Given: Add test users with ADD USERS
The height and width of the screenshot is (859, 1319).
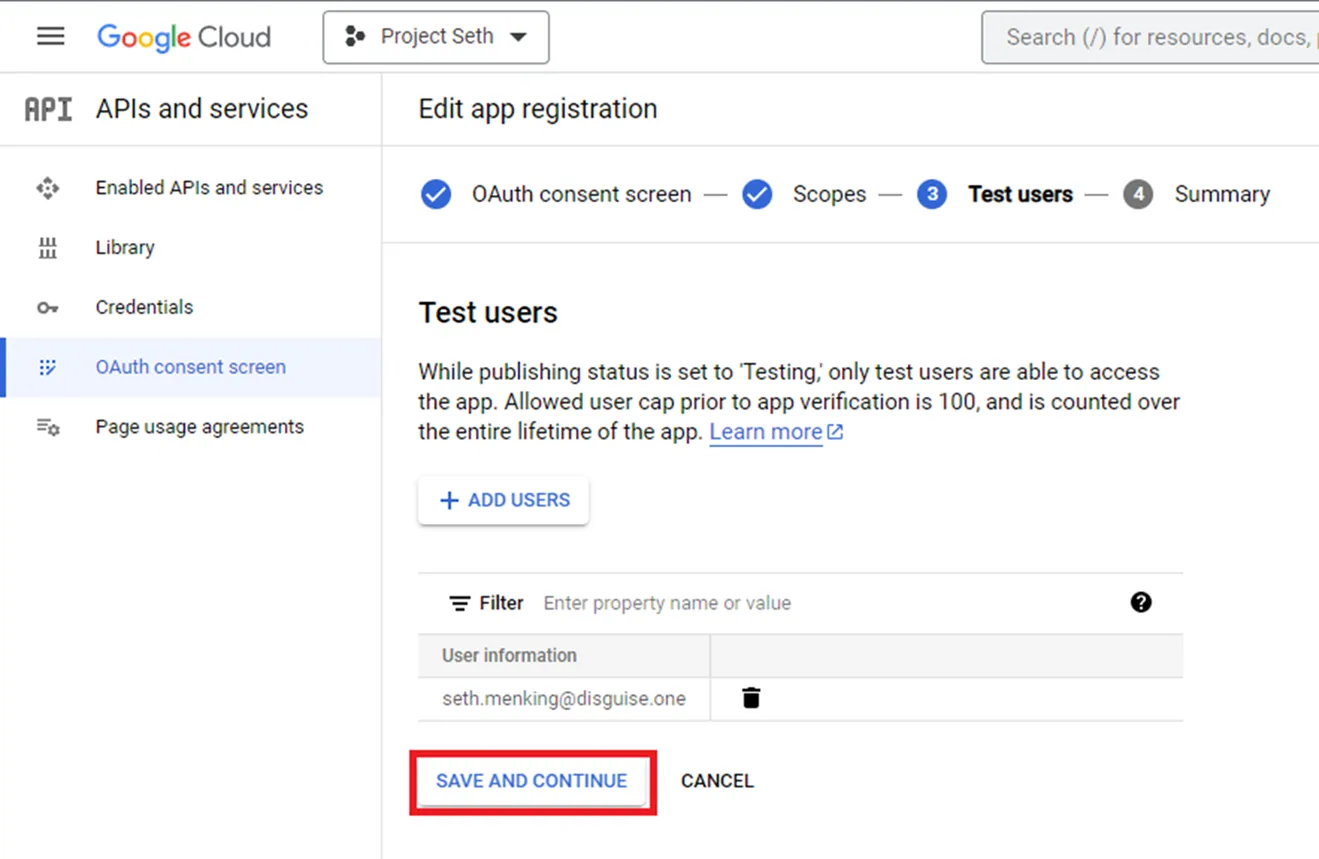Looking at the screenshot, I should click(x=503, y=500).
